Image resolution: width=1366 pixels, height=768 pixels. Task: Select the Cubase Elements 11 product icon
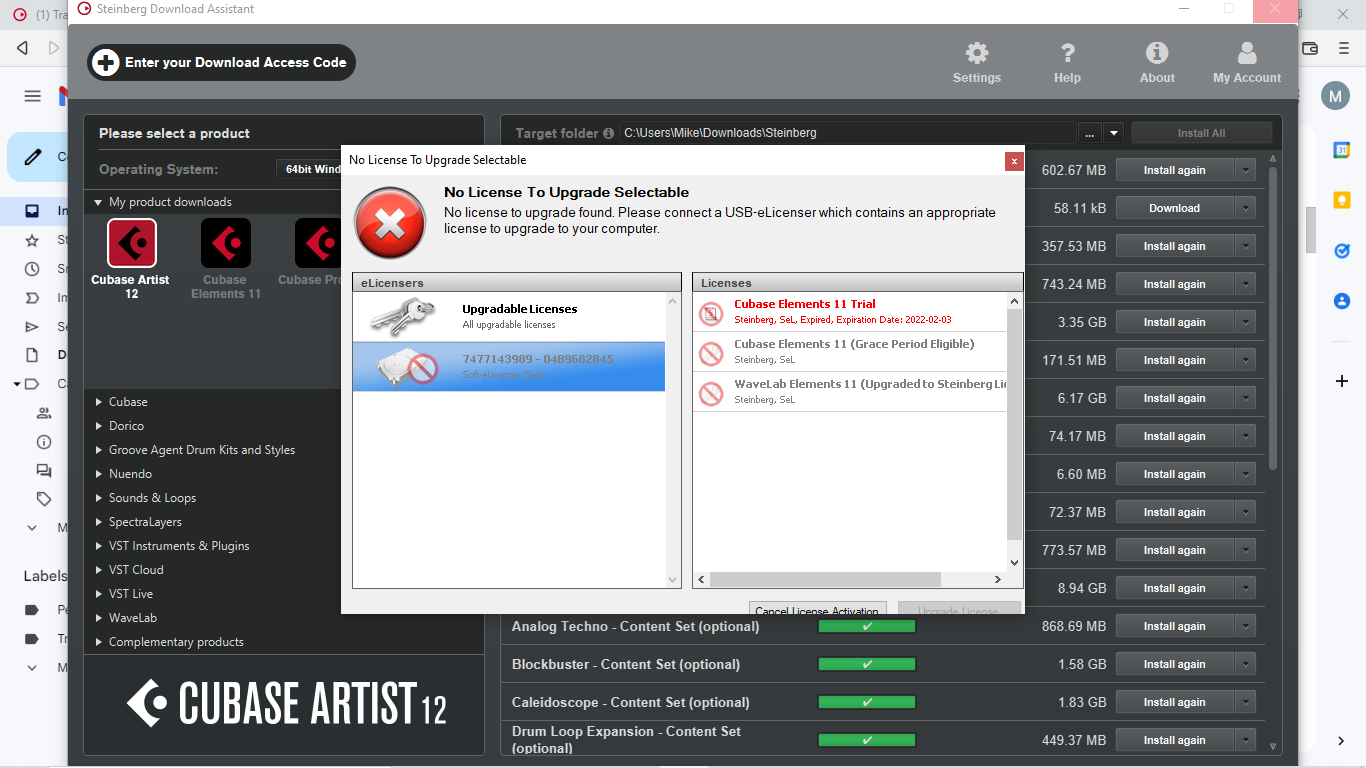(226, 244)
